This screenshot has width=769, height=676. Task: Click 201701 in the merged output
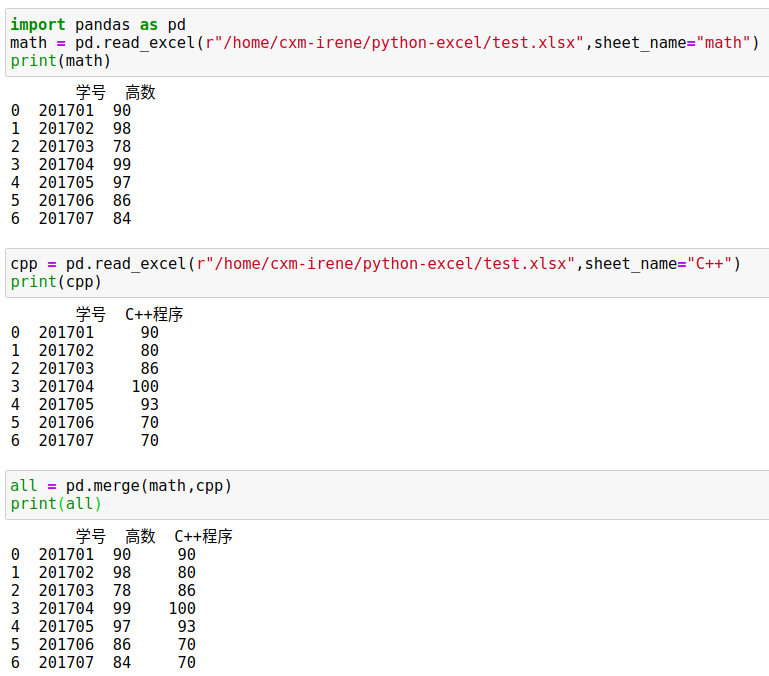[66, 554]
